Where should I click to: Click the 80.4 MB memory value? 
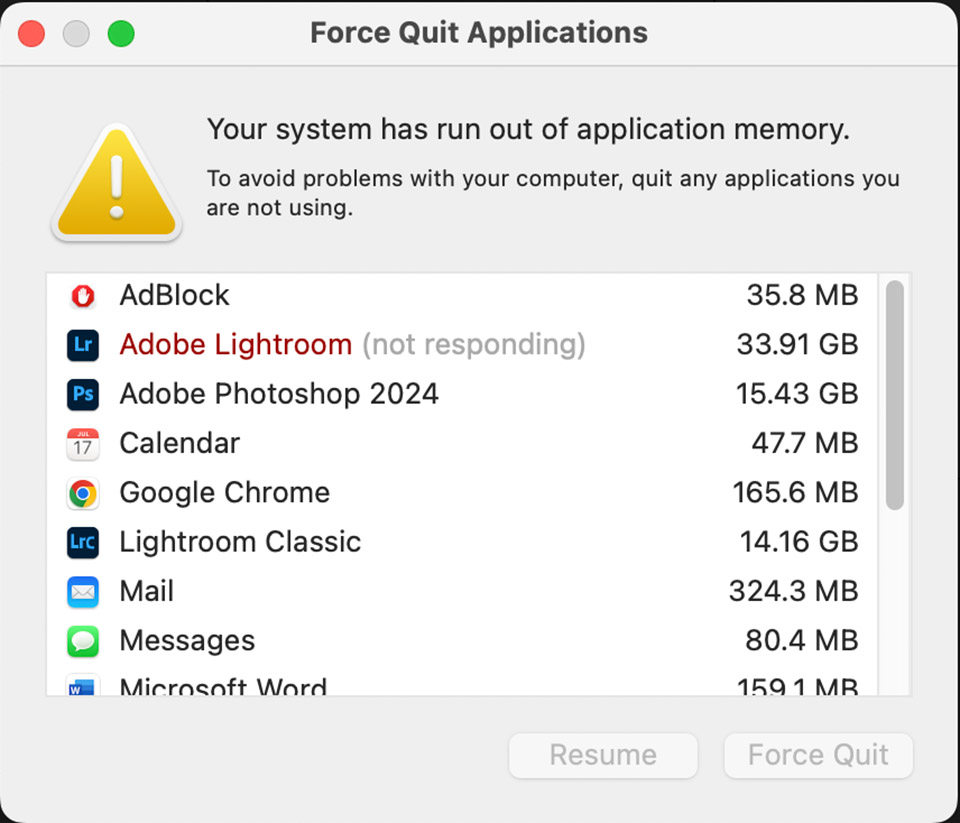[x=801, y=641]
